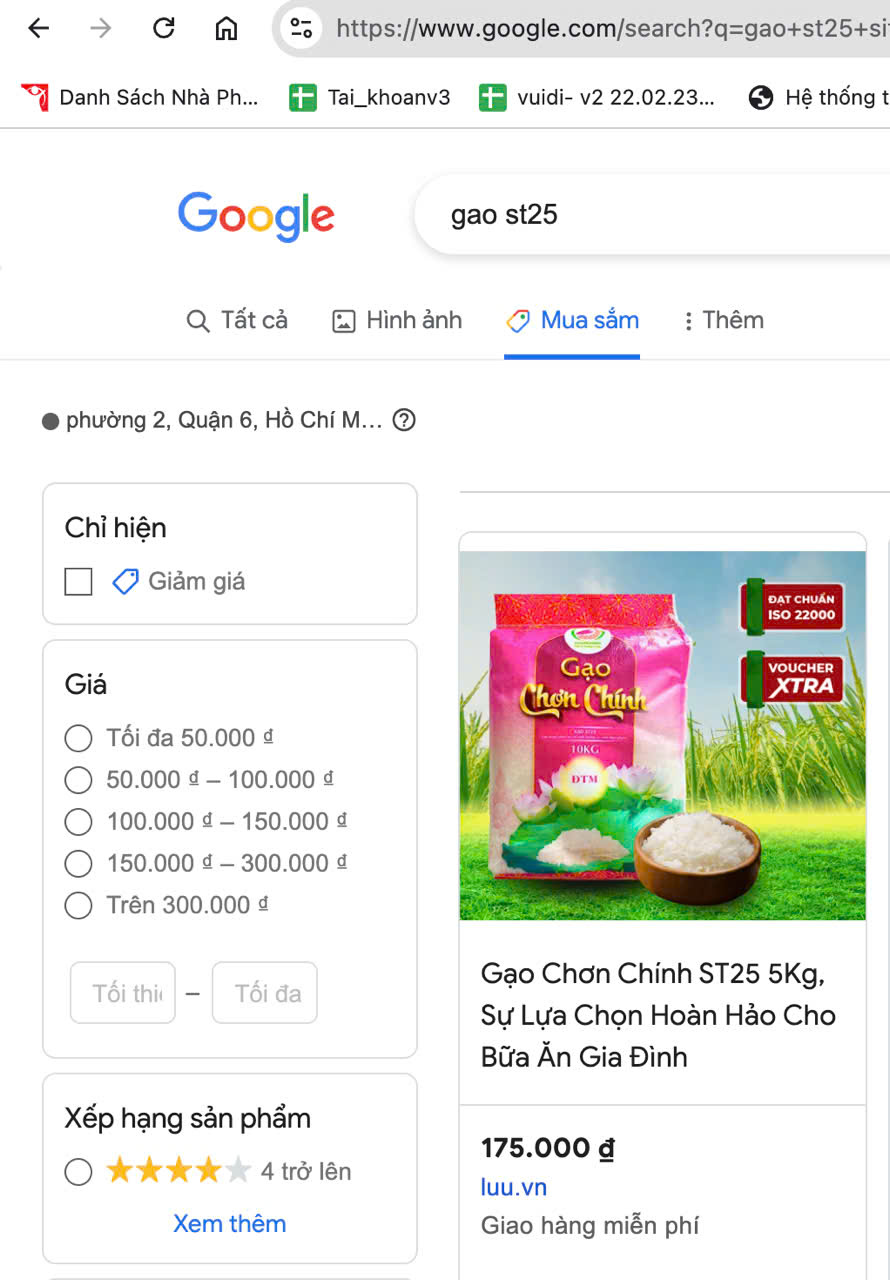Switch to the Hình ảnh tab
Image resolution: width=890 pixels, height=1280 pixels.
(397, 320)
